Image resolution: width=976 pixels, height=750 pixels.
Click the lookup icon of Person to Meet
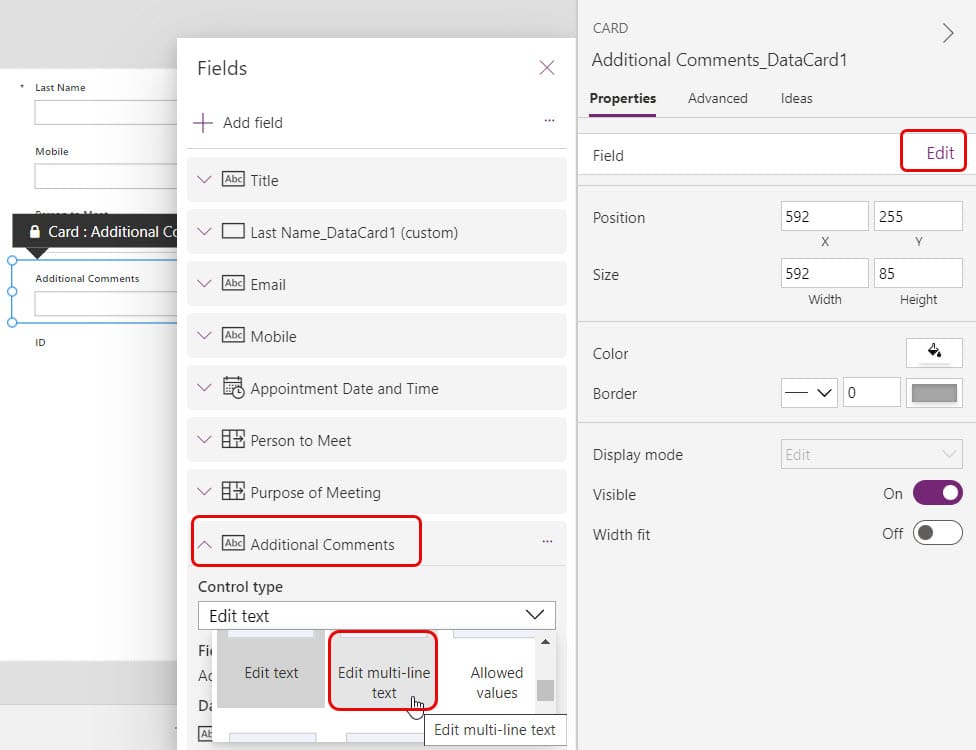233,439
